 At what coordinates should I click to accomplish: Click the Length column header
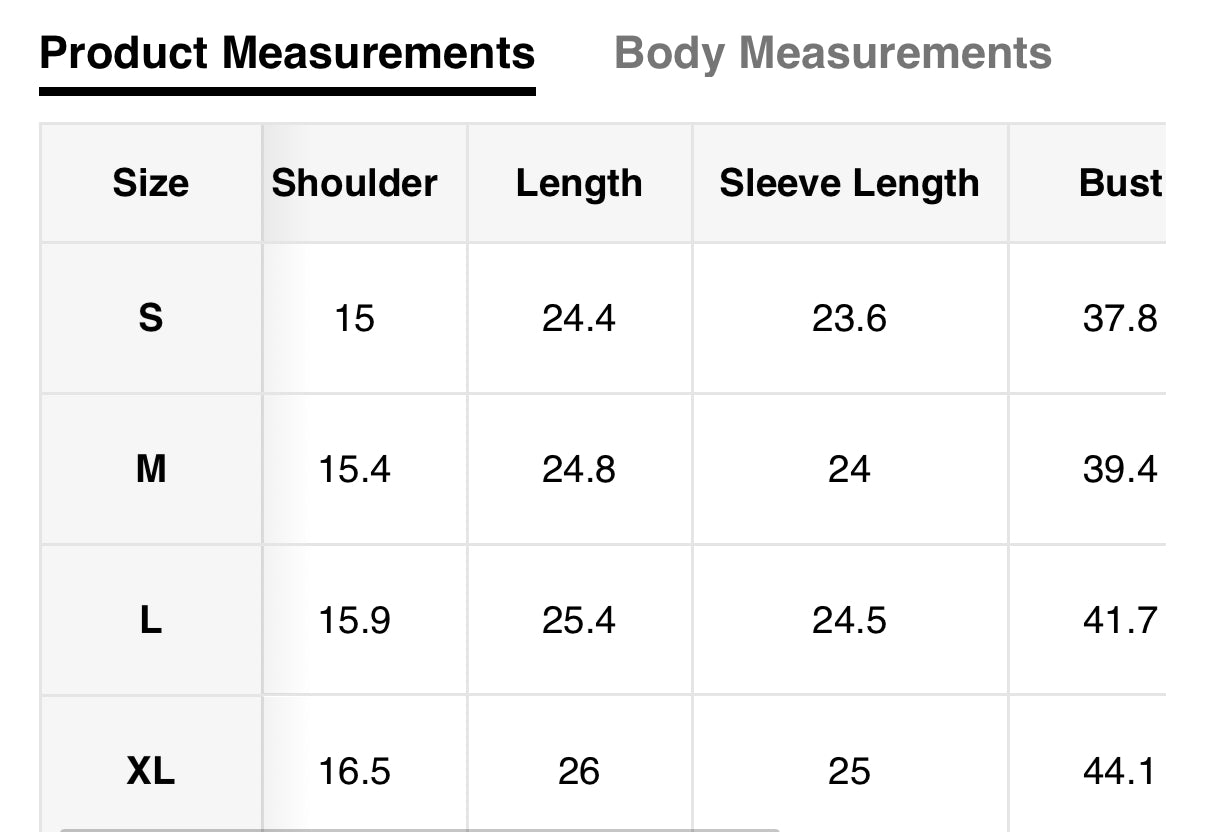click(579, 183)
